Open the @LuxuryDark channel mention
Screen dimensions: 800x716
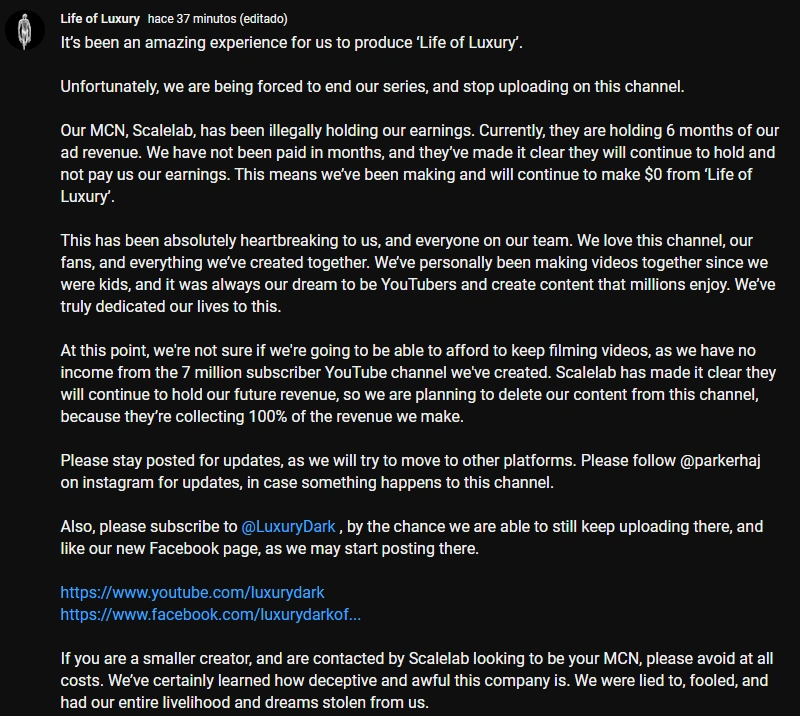point(288,527)
